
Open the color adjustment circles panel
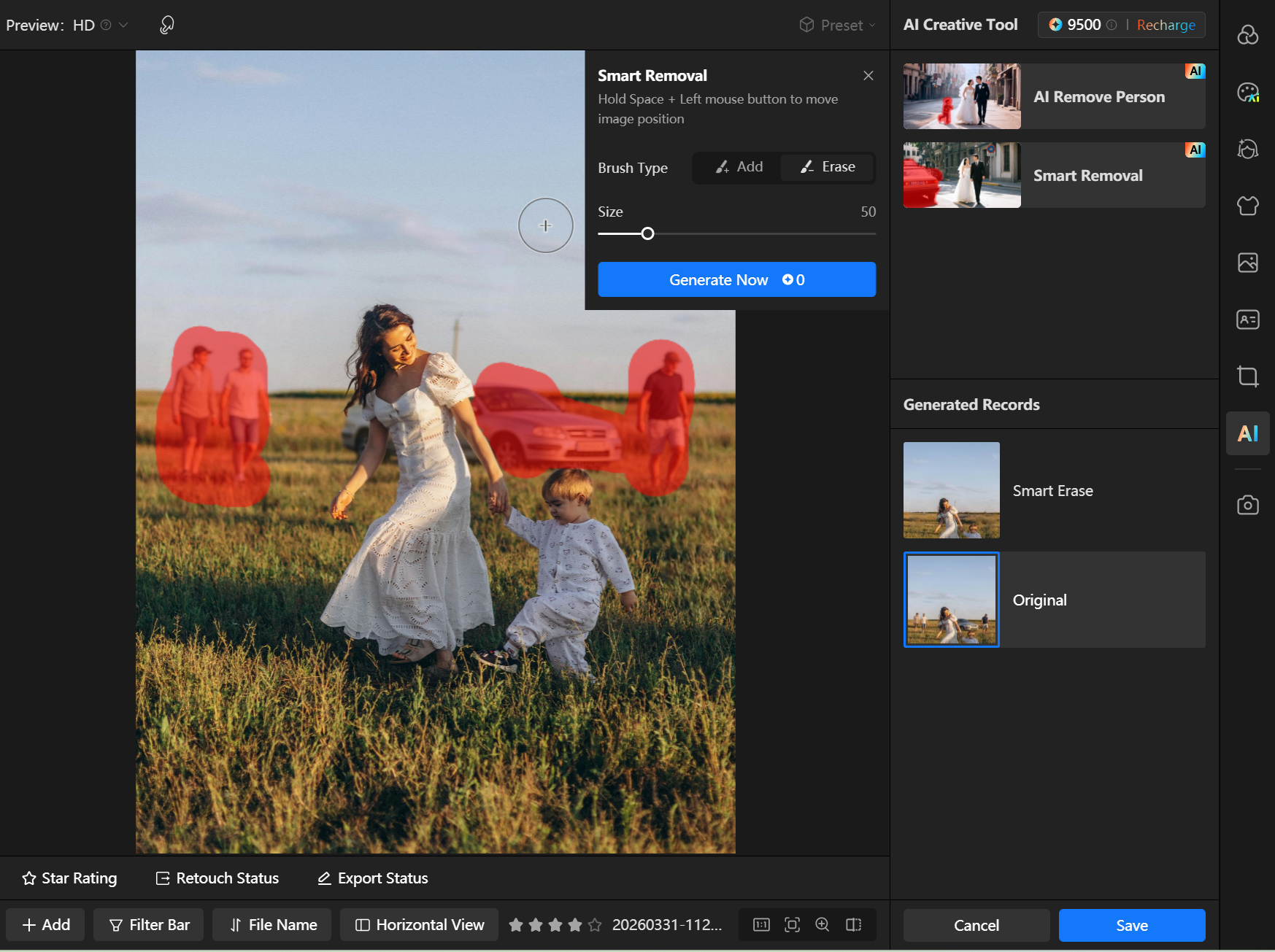[1247, 34]
